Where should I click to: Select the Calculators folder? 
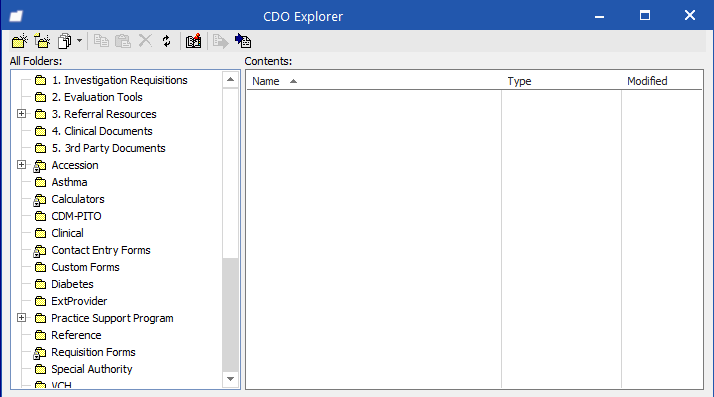click(77, 199)
